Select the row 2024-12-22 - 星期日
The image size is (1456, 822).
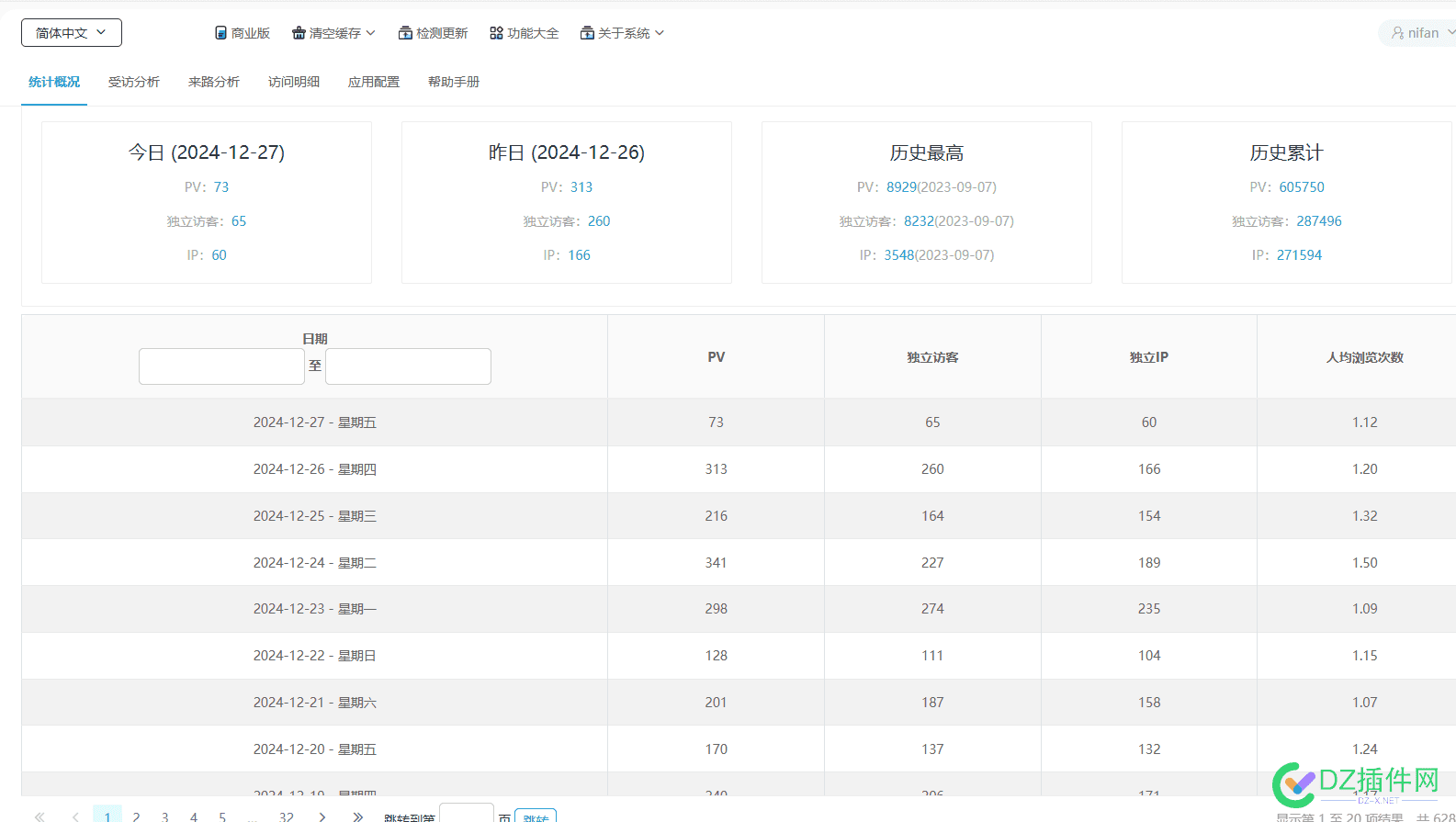pyautogui.click(x=739, y=656)
